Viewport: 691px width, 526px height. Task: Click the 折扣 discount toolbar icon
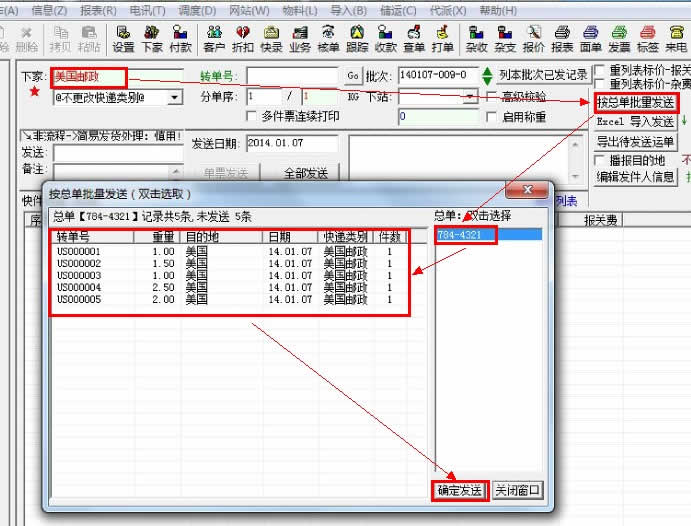click(x=243, y=38)
